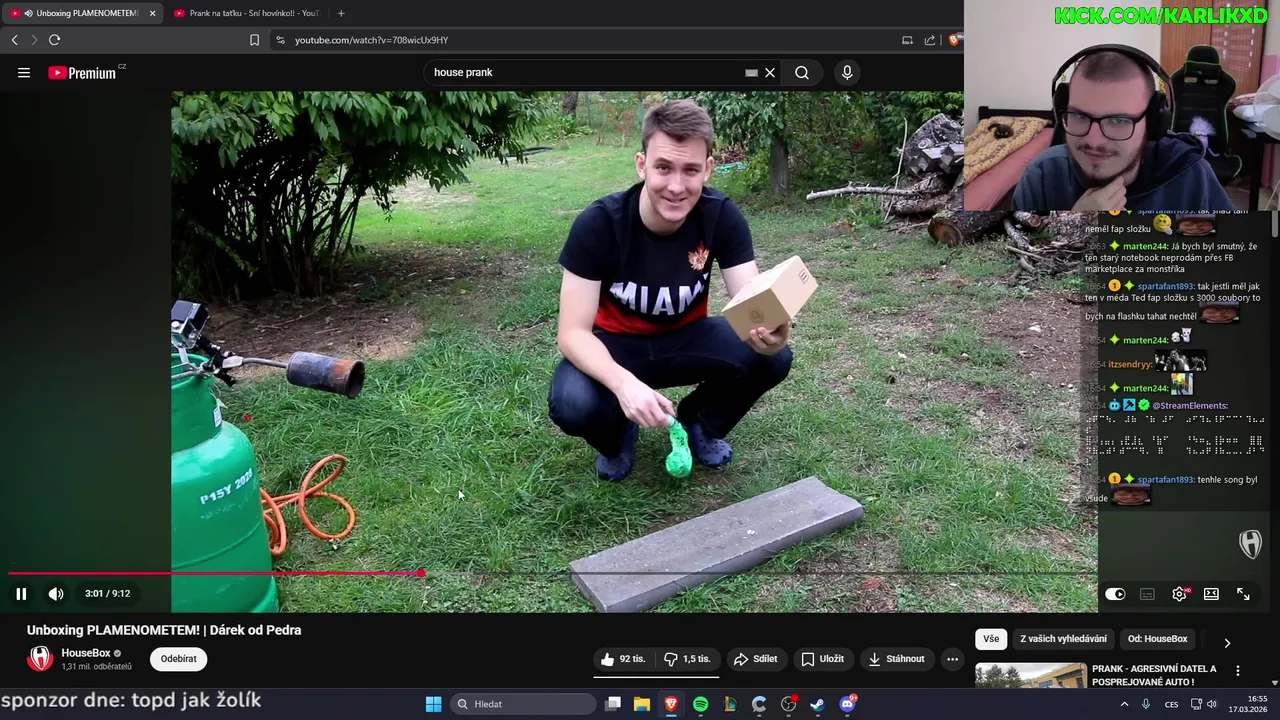1280x720 pixels.
Task: Open Brave Shields lion icon
Action: (x=954, y=40)
